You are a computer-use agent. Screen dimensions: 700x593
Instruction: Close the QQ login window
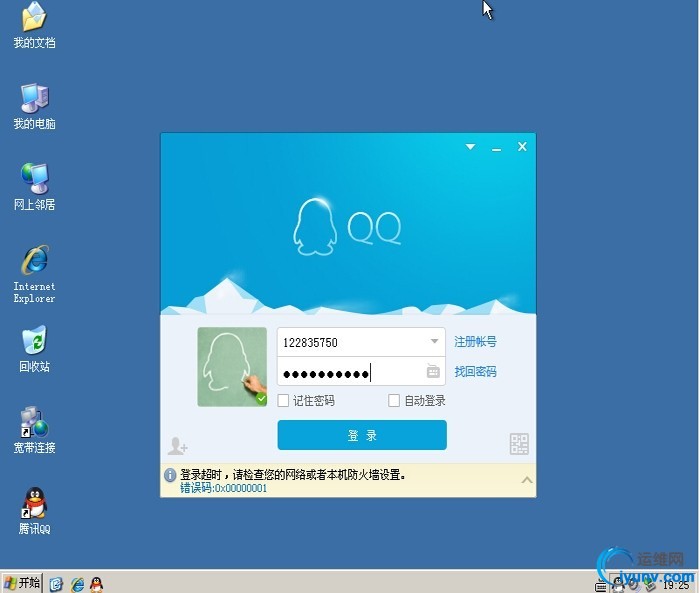tap(522, 146)
